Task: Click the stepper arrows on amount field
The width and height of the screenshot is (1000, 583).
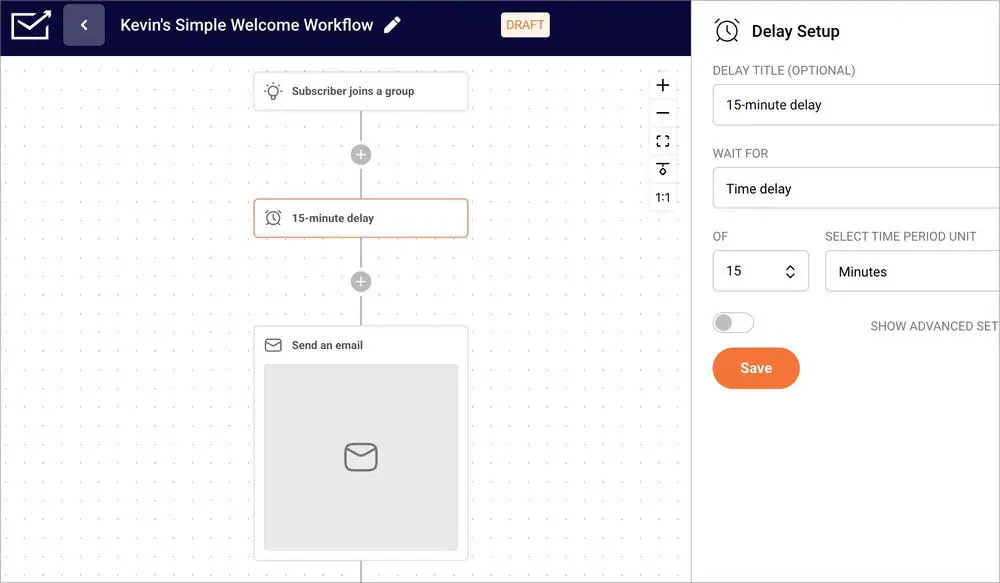Action: coord(790,272)
